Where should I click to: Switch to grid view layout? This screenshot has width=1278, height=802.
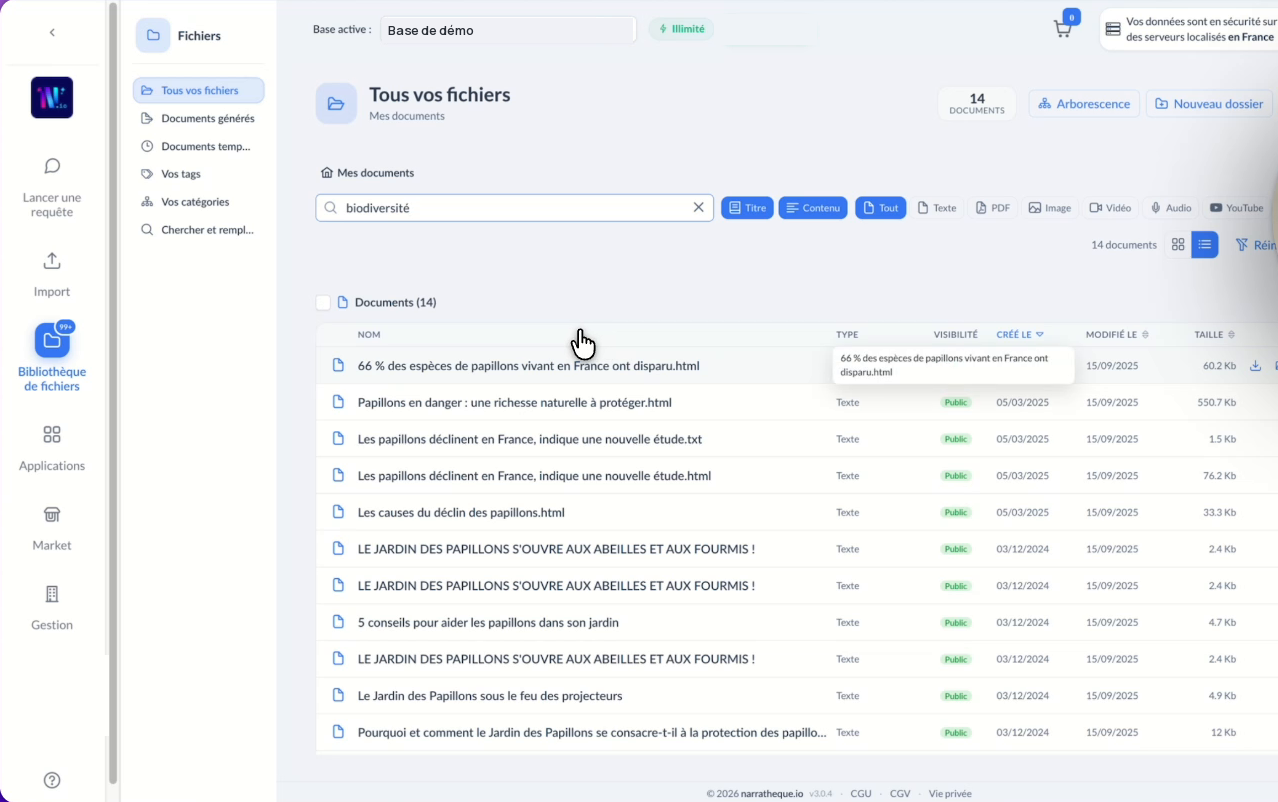coord(1178,245)
